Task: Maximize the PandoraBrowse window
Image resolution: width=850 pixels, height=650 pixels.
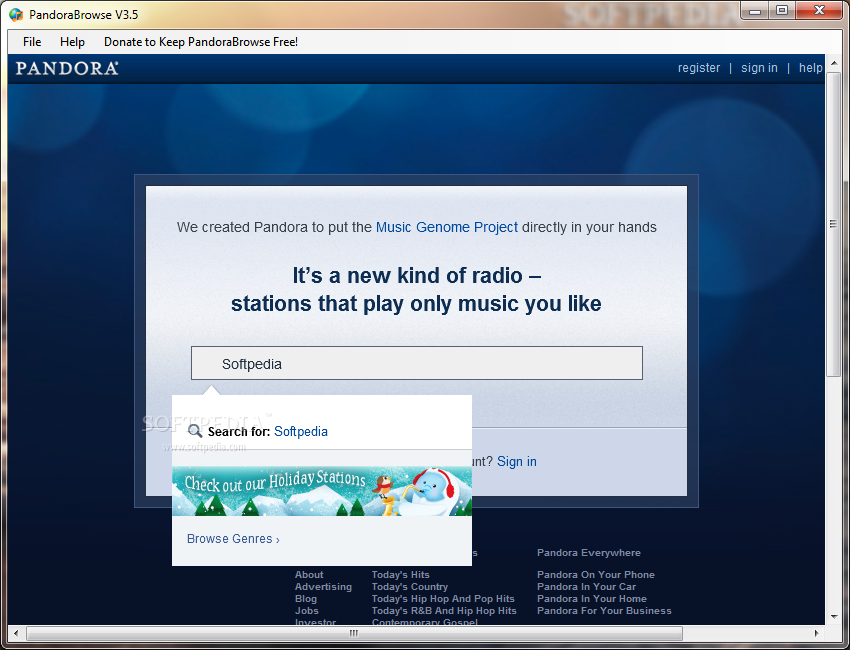Action: [x=782, y=11]
